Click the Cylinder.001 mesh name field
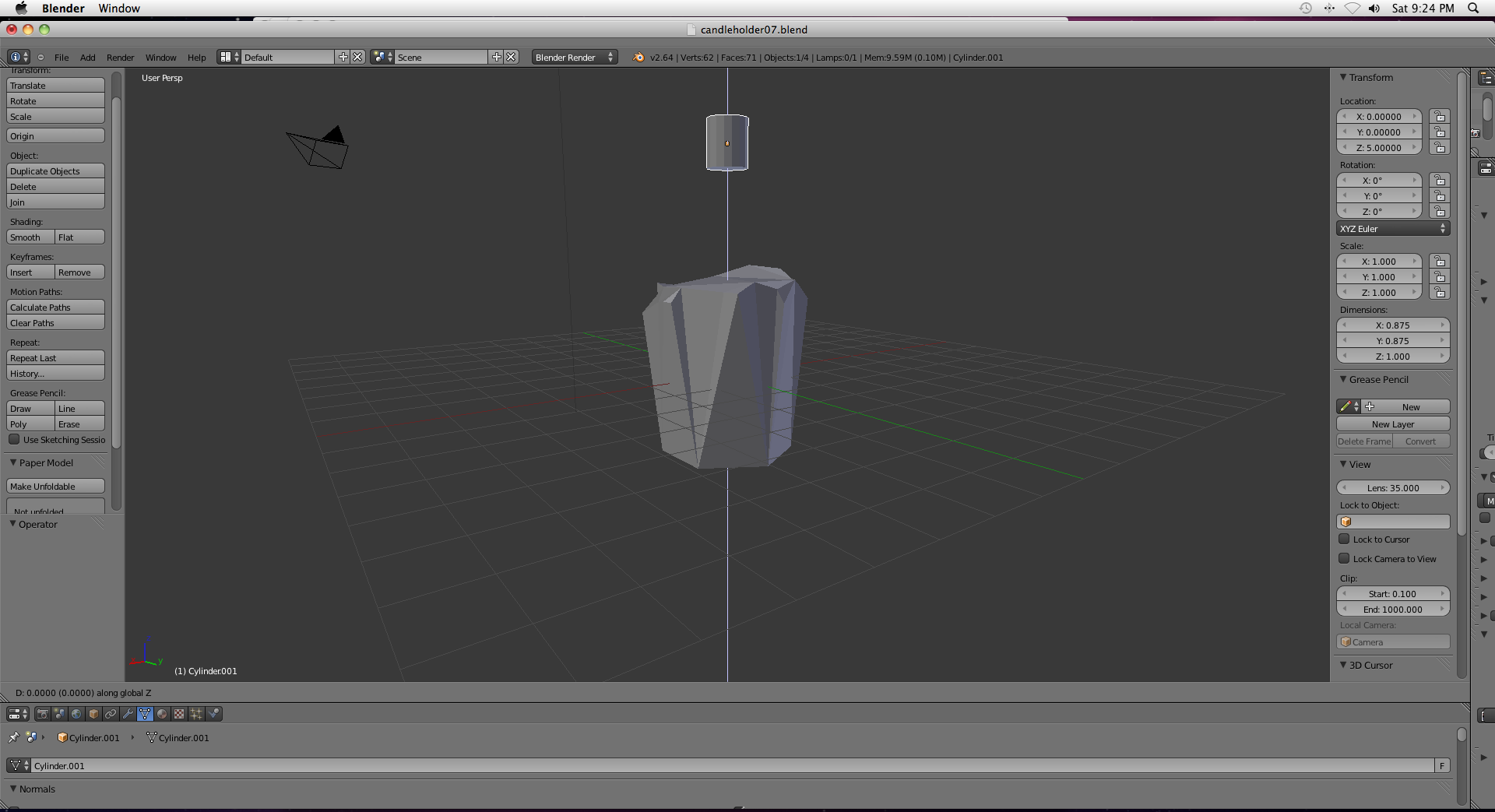Screen dimensions: 1495x812 [733, 766]
